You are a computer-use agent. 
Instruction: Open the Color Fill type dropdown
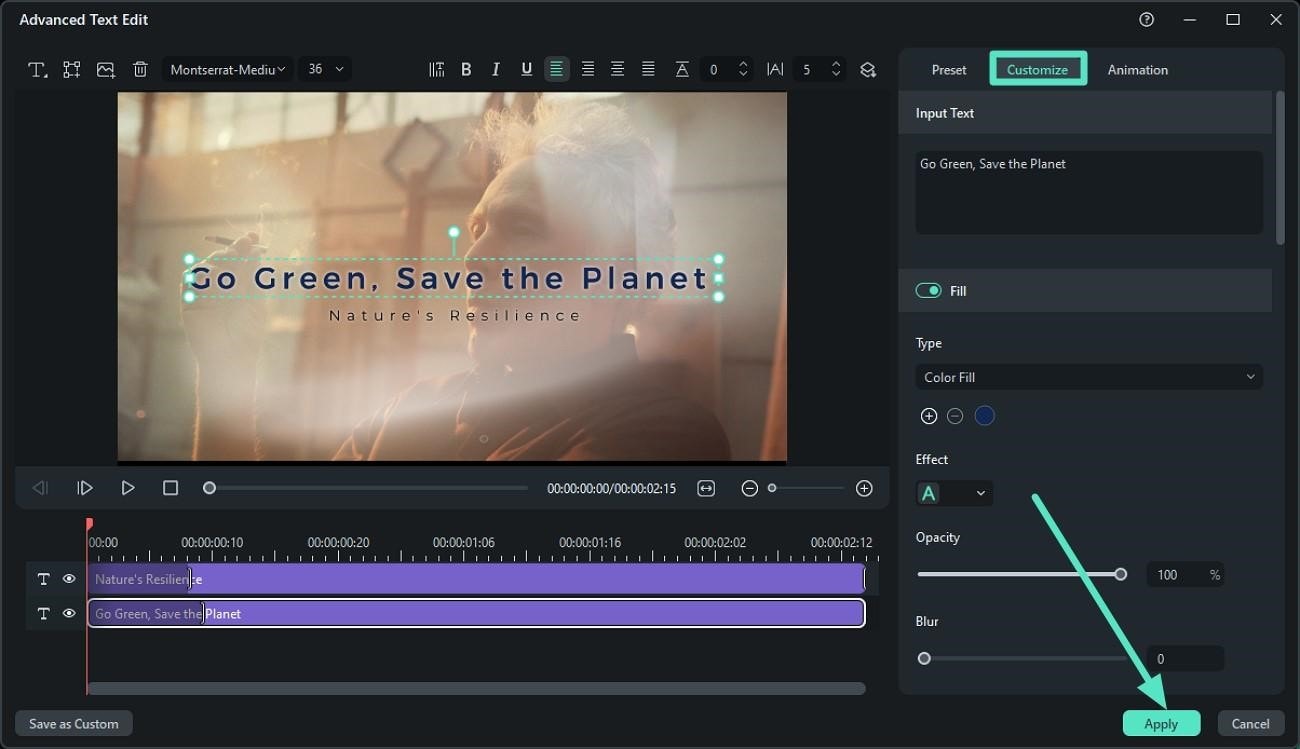pyautogui.click(x=1089, y=377)
